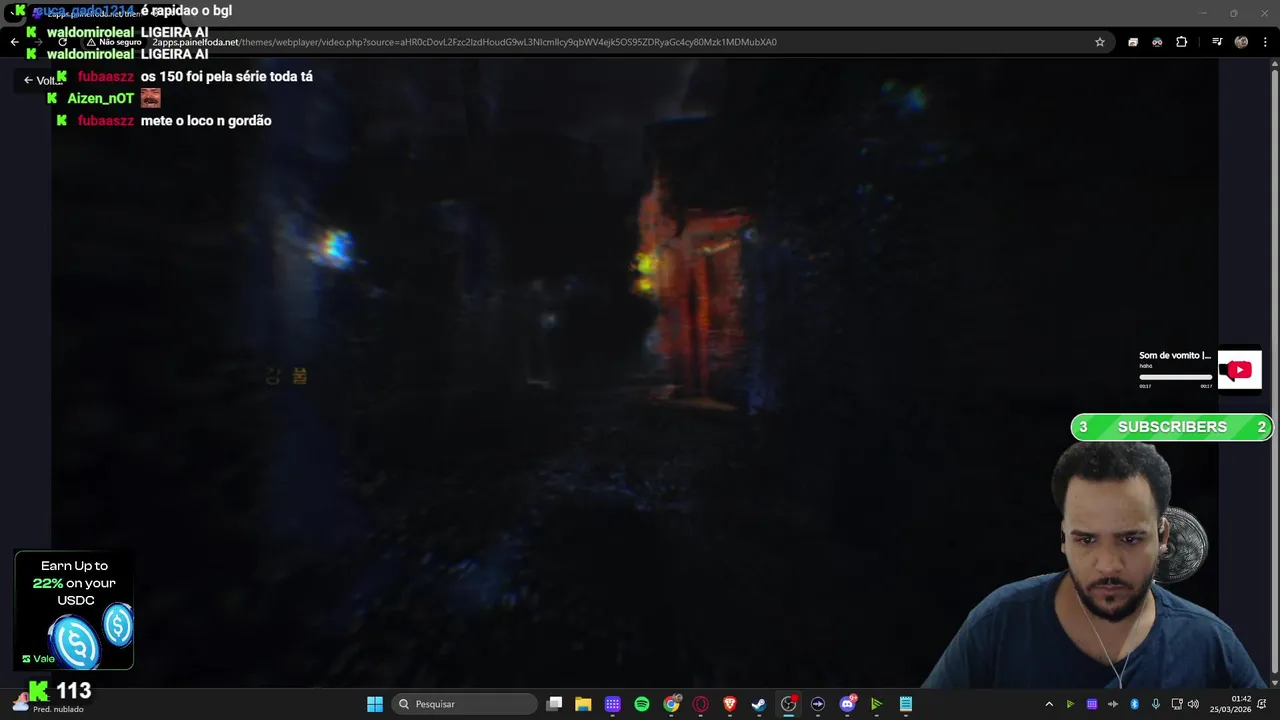Click the 'Som de vomito' track progress bar
The width and height of the screenshot is (1280, 720).
(x=1175, y=377)
